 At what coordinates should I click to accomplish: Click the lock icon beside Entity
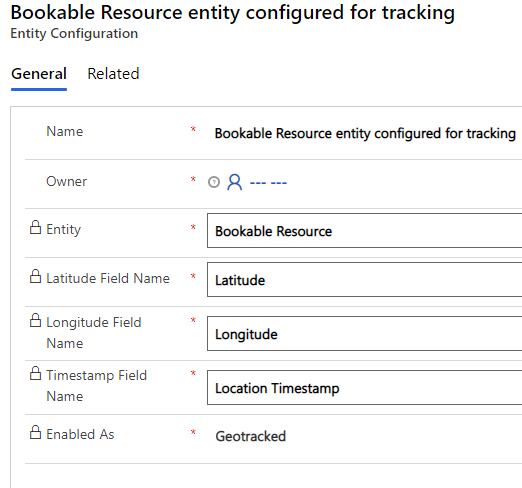pyautogui.click(x=35, y=227)
